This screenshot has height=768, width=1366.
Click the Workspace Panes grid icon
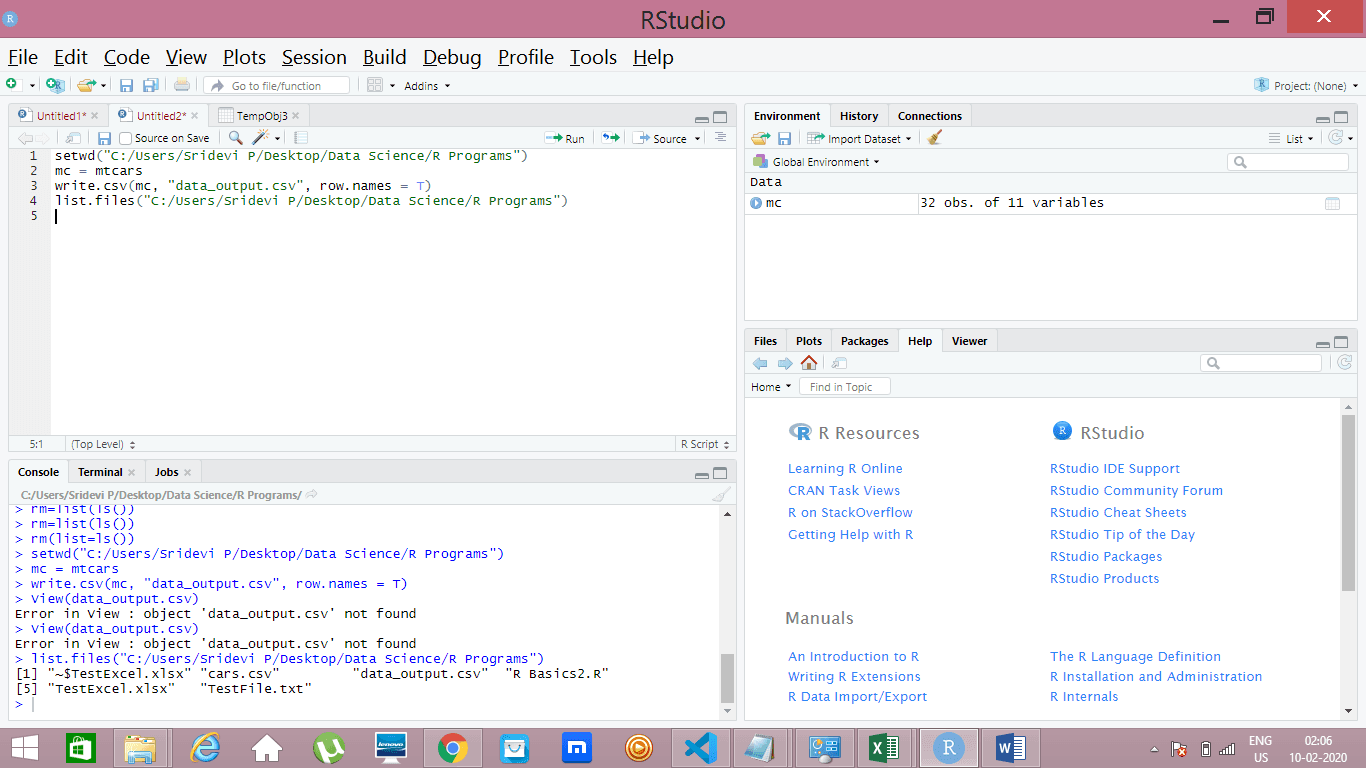[375, 85]
